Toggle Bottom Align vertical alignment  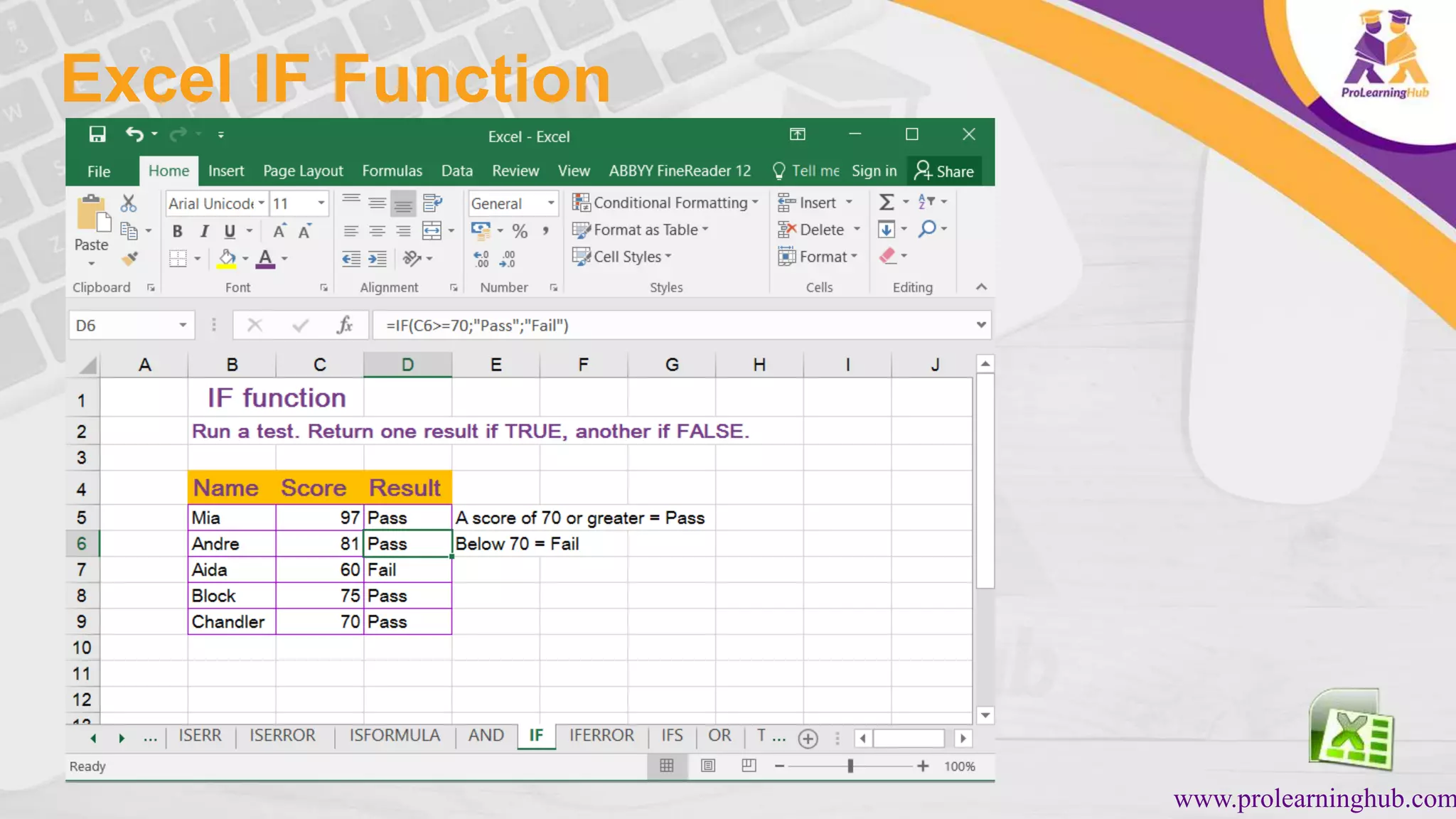[x=404, y=204]
